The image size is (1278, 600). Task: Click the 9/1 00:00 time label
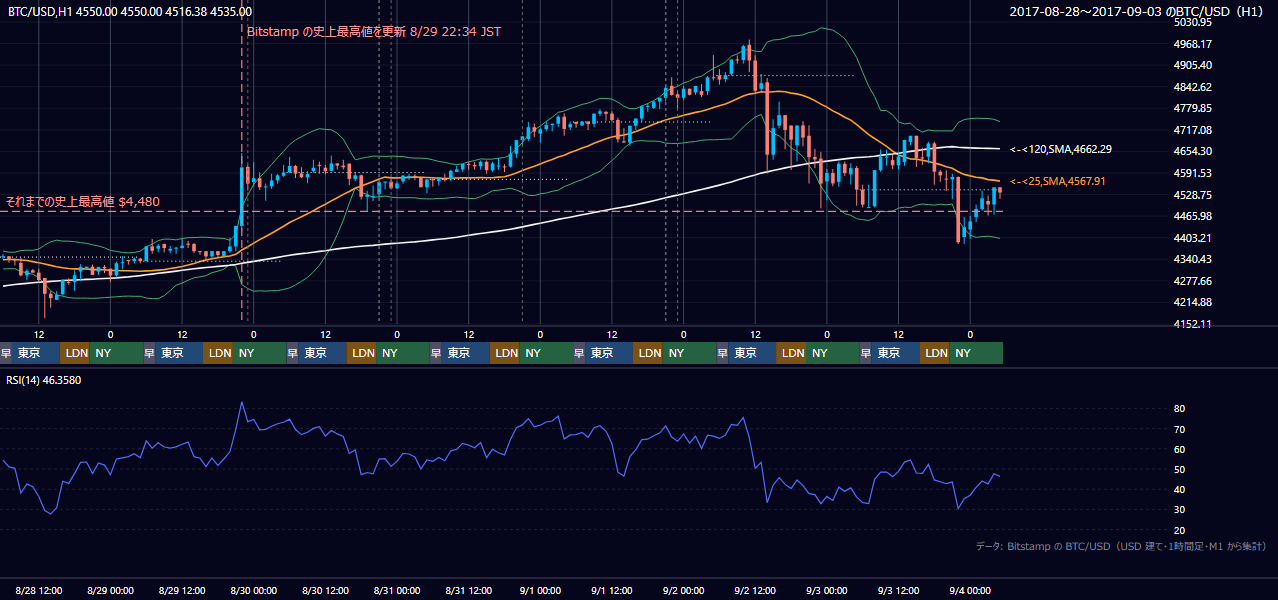542,590
